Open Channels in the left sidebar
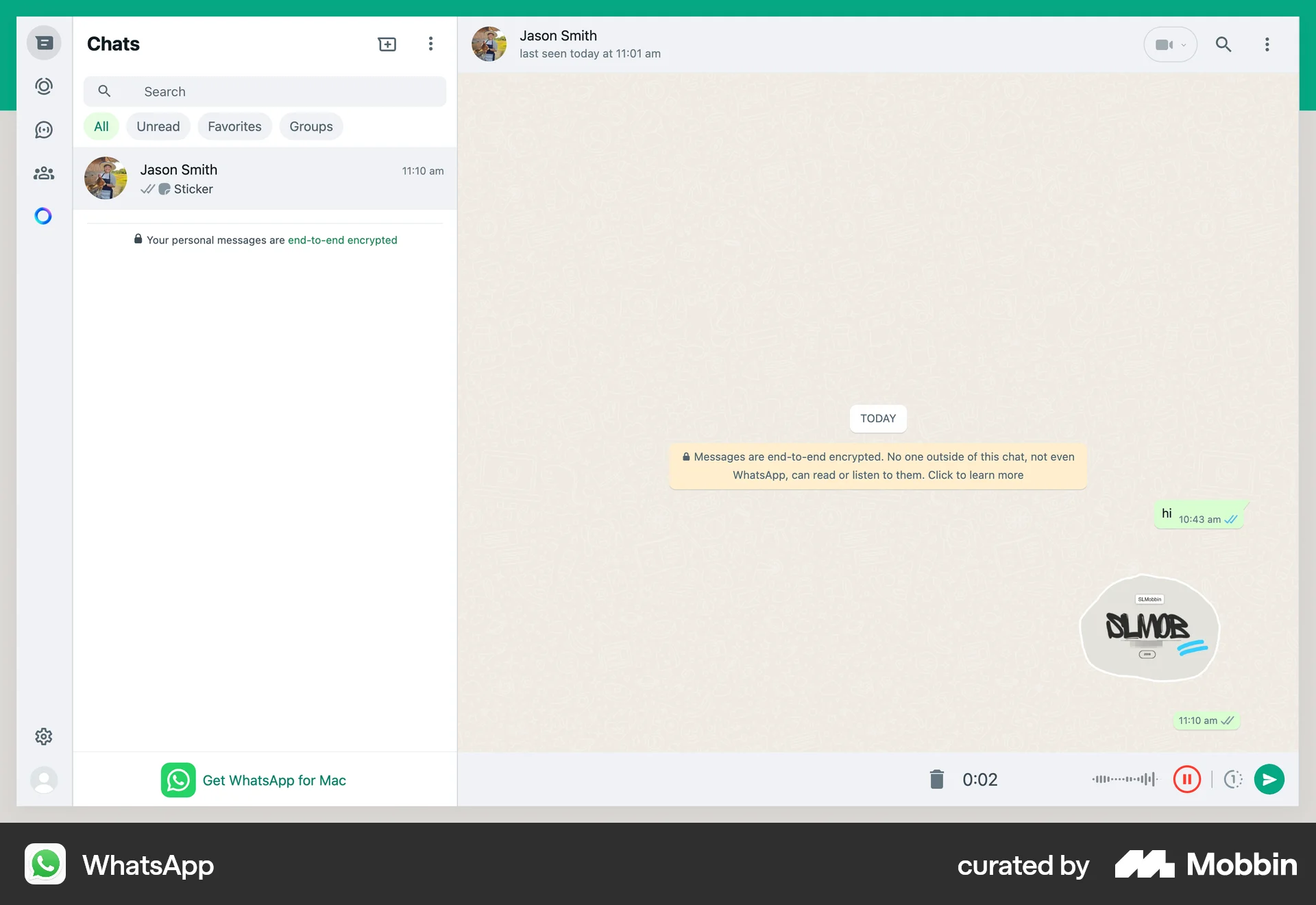The image size is (1316, 905). click(44, 130)
